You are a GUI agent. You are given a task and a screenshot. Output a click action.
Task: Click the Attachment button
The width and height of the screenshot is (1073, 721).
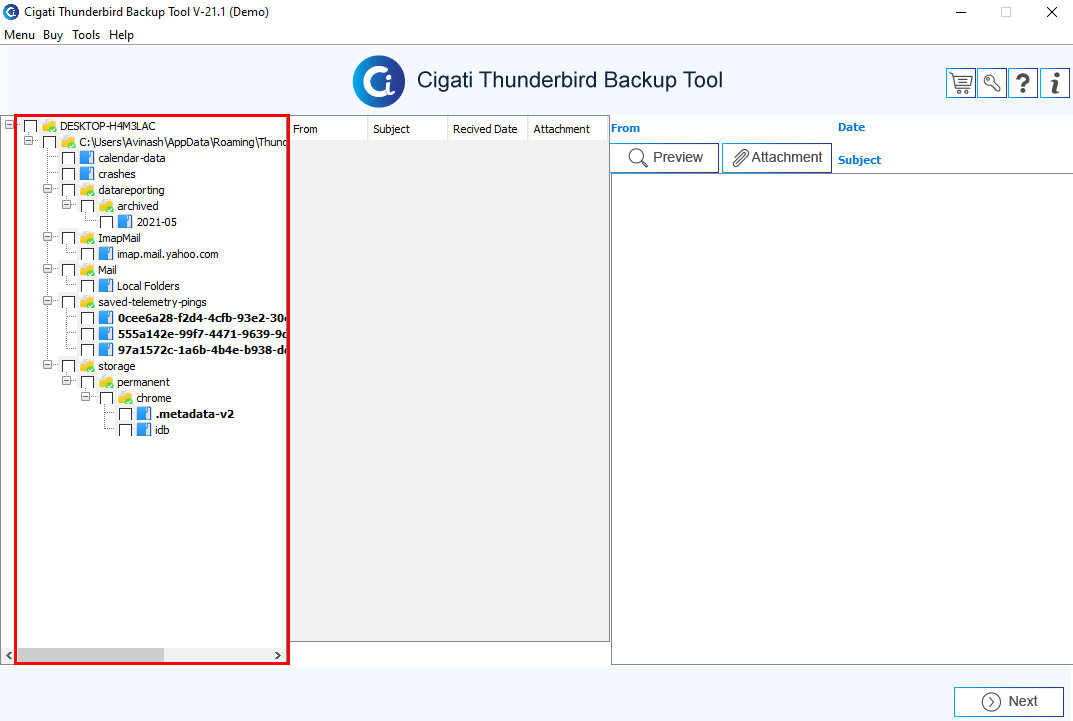click(777, 157)
